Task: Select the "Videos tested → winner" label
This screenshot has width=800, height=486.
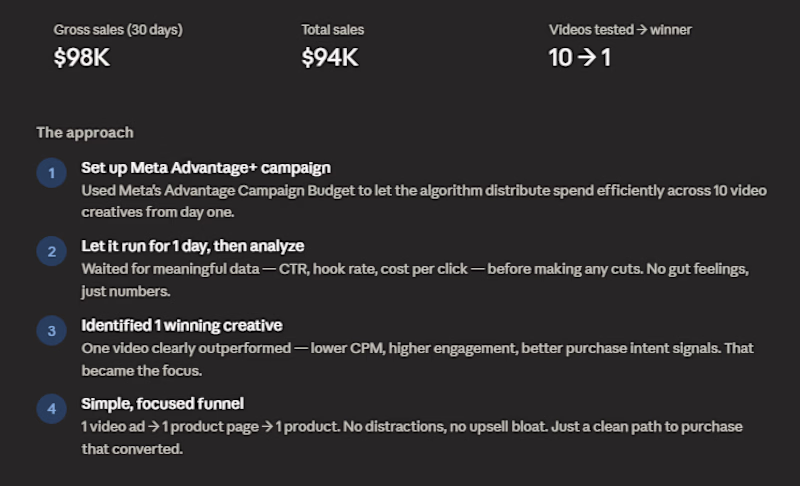Action: [x=620, y=30]
